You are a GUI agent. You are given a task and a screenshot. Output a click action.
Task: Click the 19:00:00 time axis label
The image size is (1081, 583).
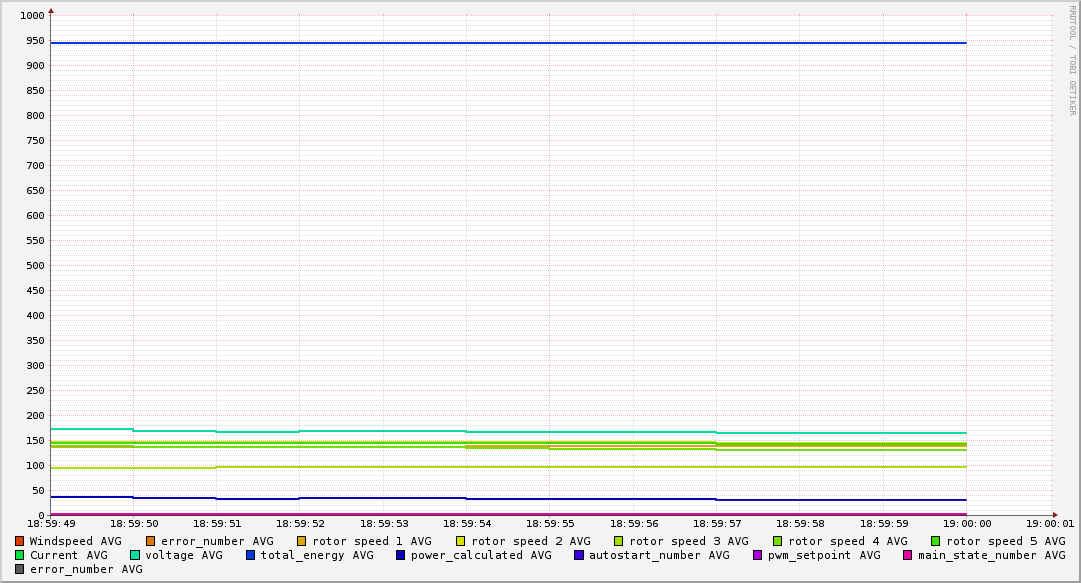[x=966, y=523]
